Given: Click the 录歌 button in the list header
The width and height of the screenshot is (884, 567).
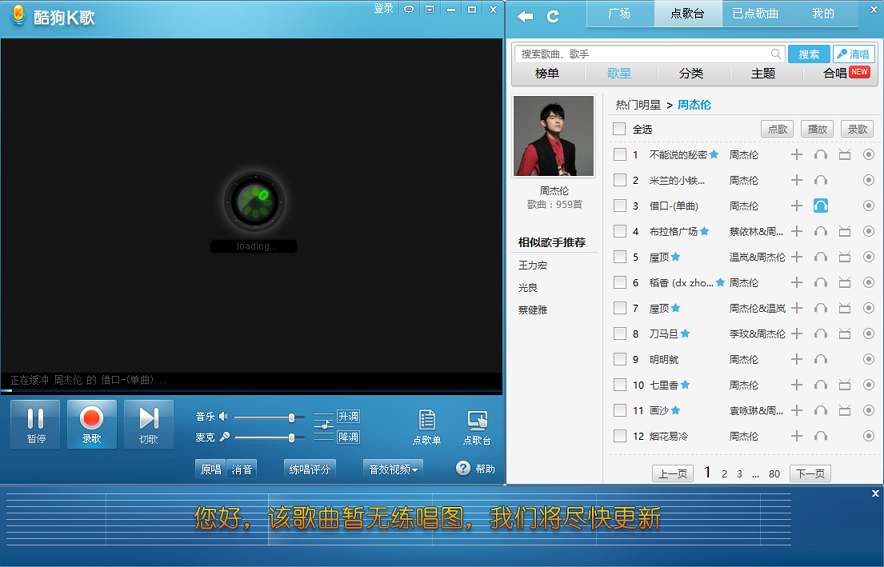Looking at the screenshot, I should click(x=858, y=129).
